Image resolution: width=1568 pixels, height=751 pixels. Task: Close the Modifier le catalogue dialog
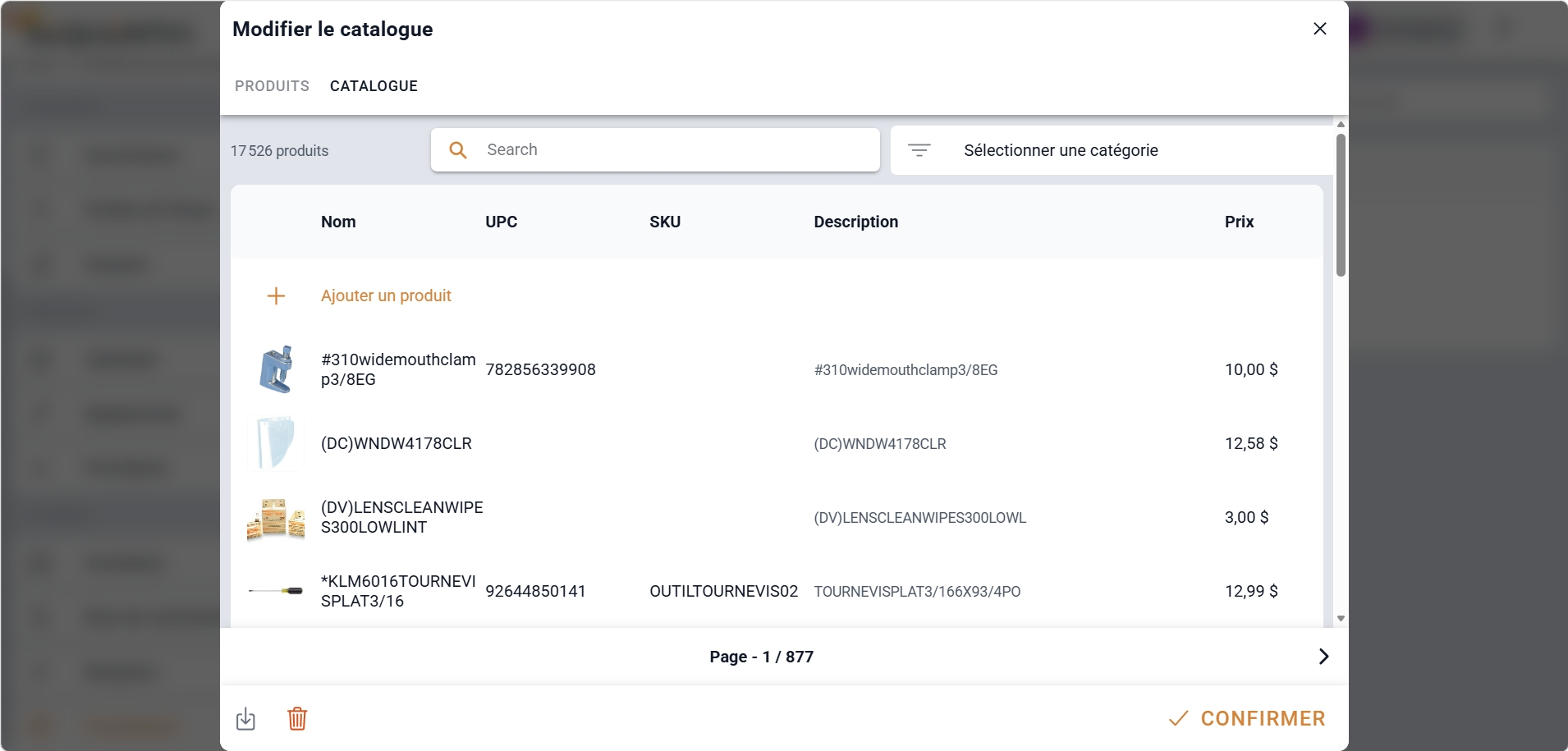click(x=1319, y=29)
